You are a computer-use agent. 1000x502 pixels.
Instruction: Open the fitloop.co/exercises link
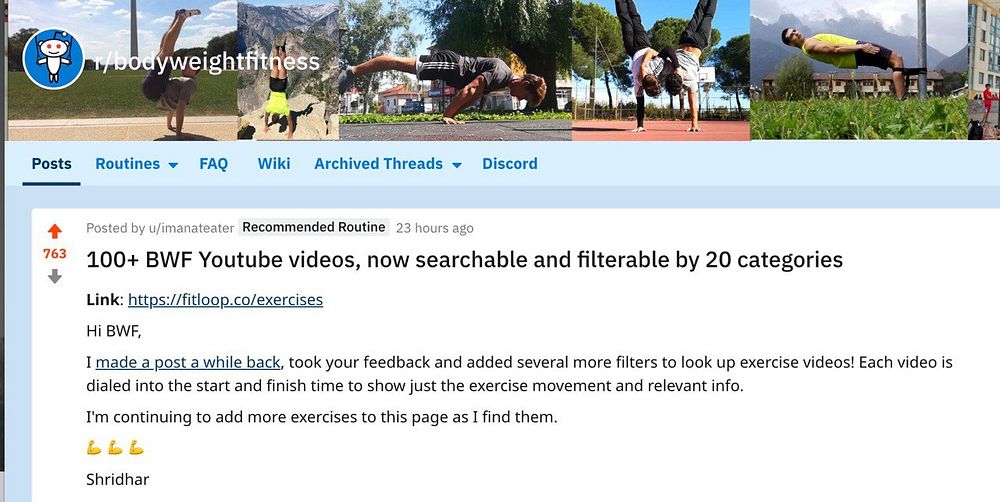tap(225, 299)
